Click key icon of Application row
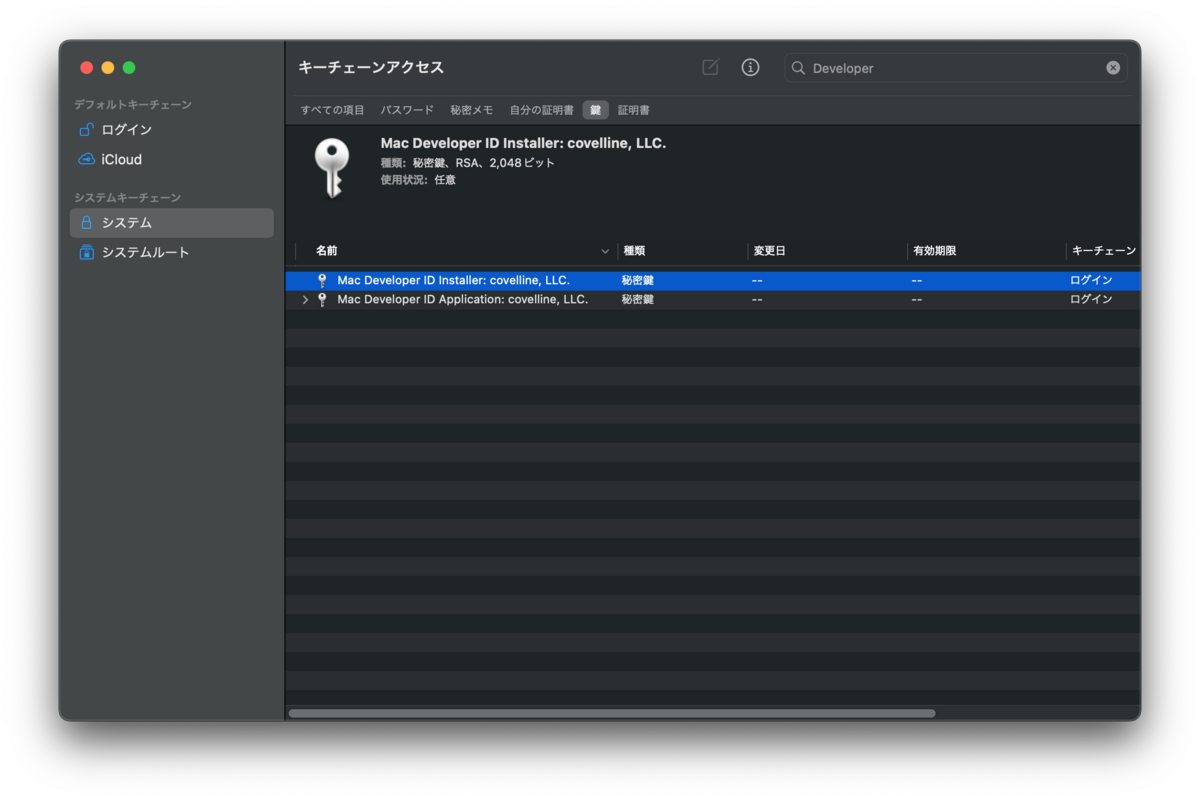 [x=322, y=300]
